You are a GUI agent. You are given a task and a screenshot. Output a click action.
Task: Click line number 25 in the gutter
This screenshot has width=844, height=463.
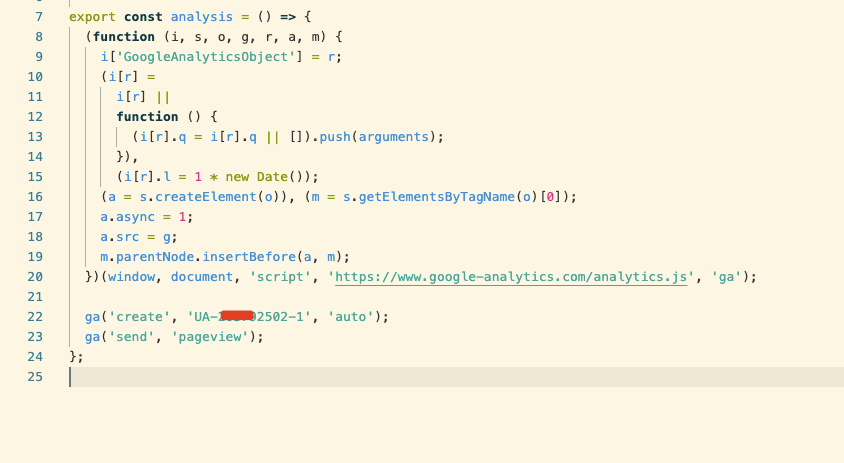point(35,377)
